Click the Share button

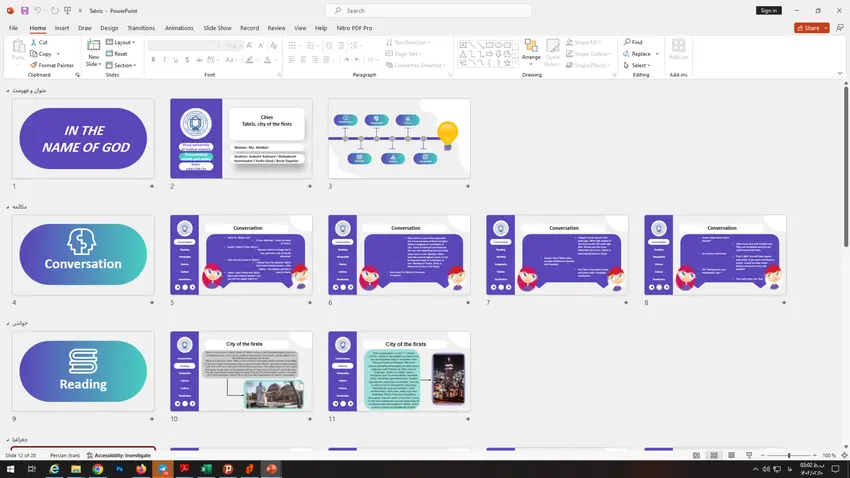point(810,28)
